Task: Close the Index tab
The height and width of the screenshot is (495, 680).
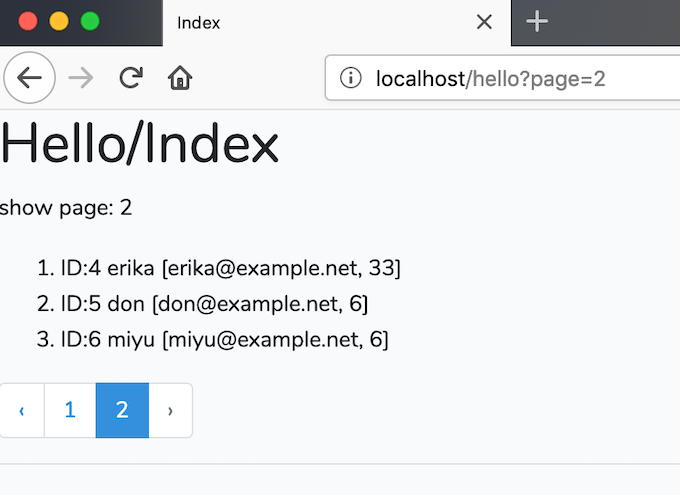Action: coord(484,22)
